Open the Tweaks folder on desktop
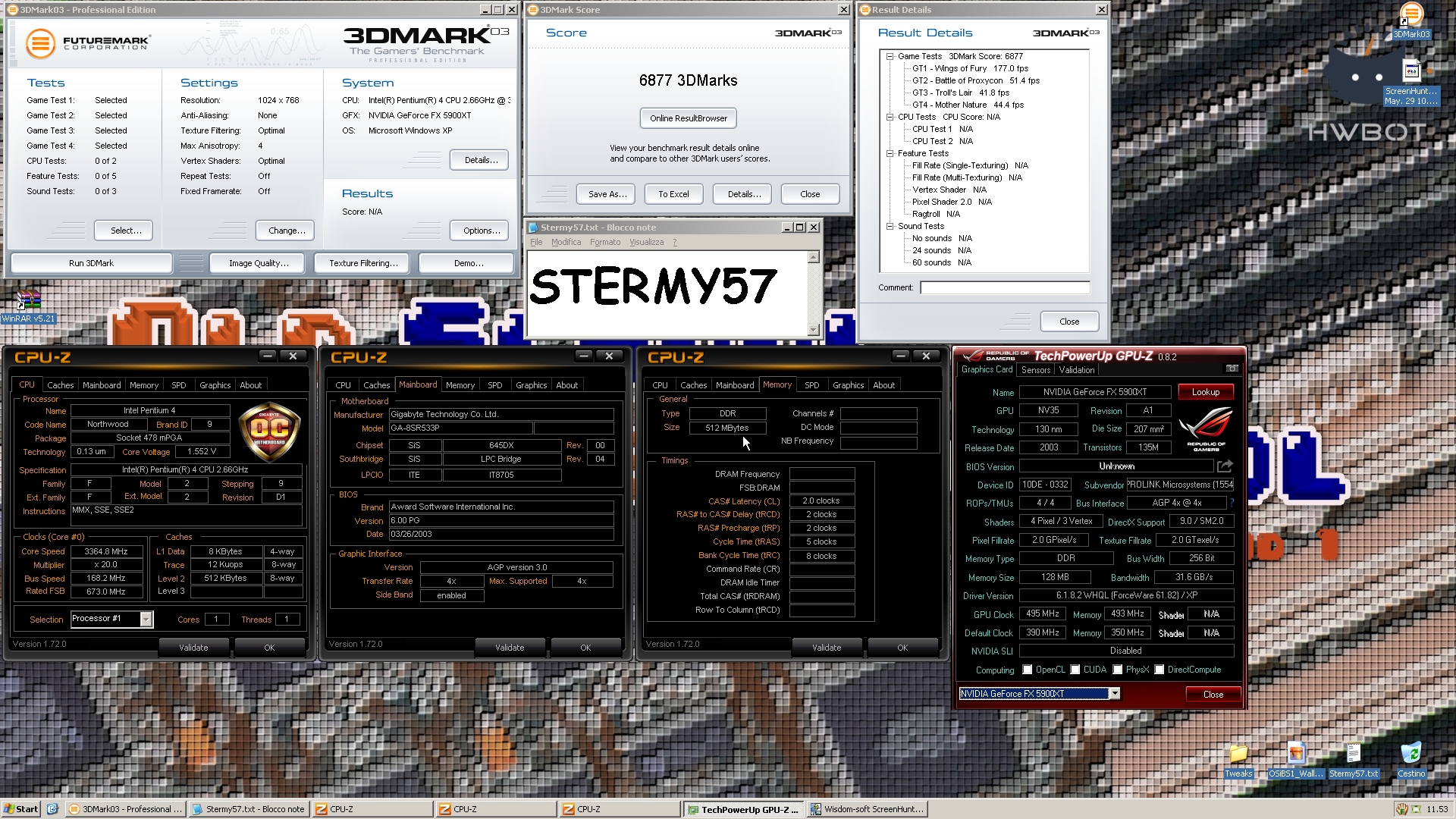 pos(1238,761)
